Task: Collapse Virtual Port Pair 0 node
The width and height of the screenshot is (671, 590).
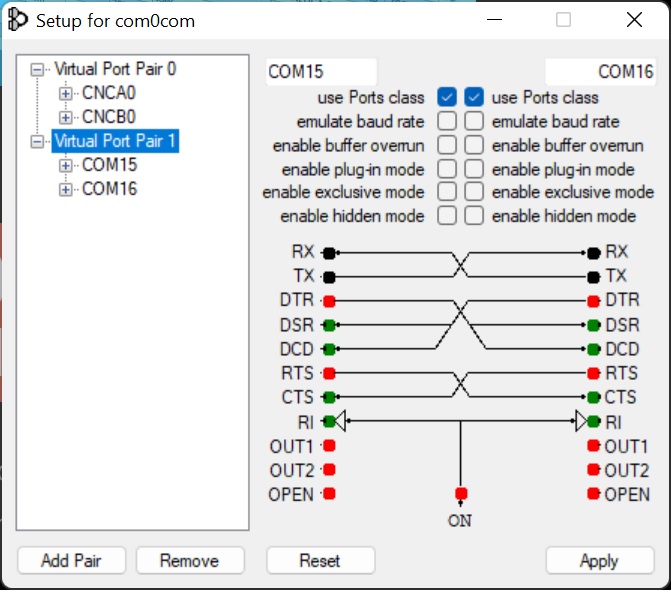Action: pos(38,70)
